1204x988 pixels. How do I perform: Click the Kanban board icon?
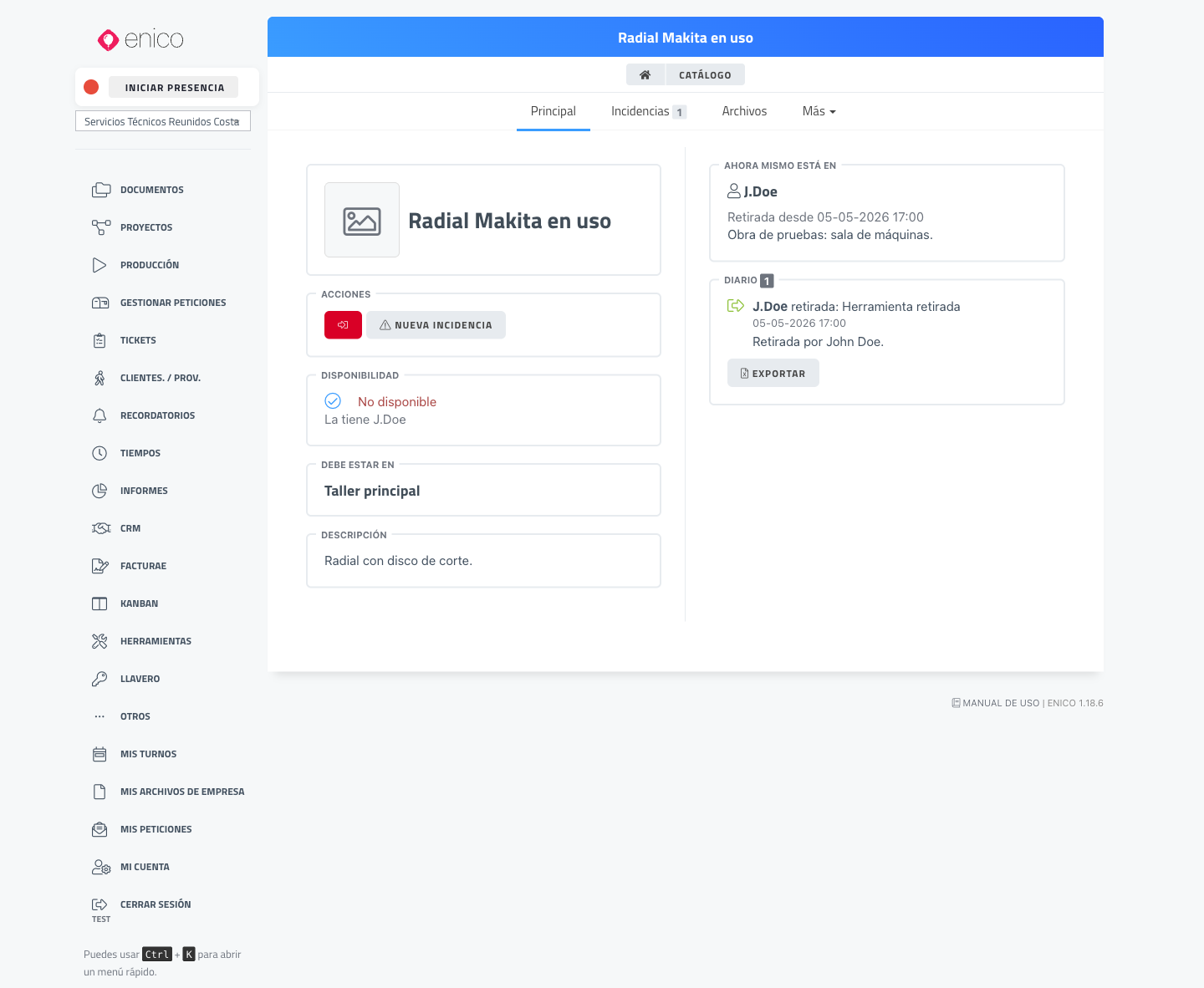coord(99,603)
